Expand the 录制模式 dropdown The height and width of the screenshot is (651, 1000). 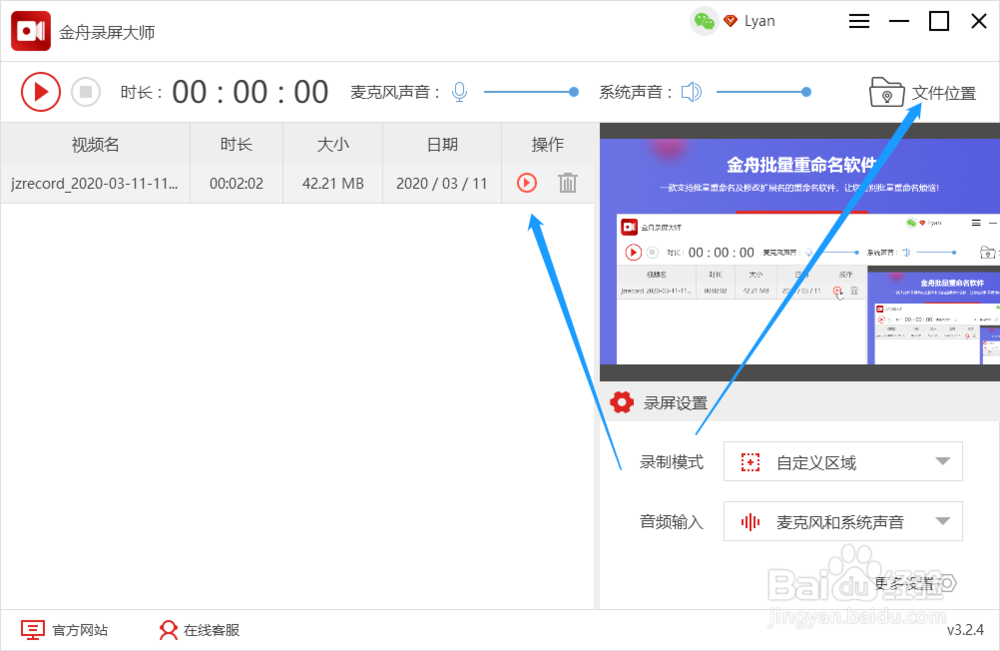click(x=842, y=462)
